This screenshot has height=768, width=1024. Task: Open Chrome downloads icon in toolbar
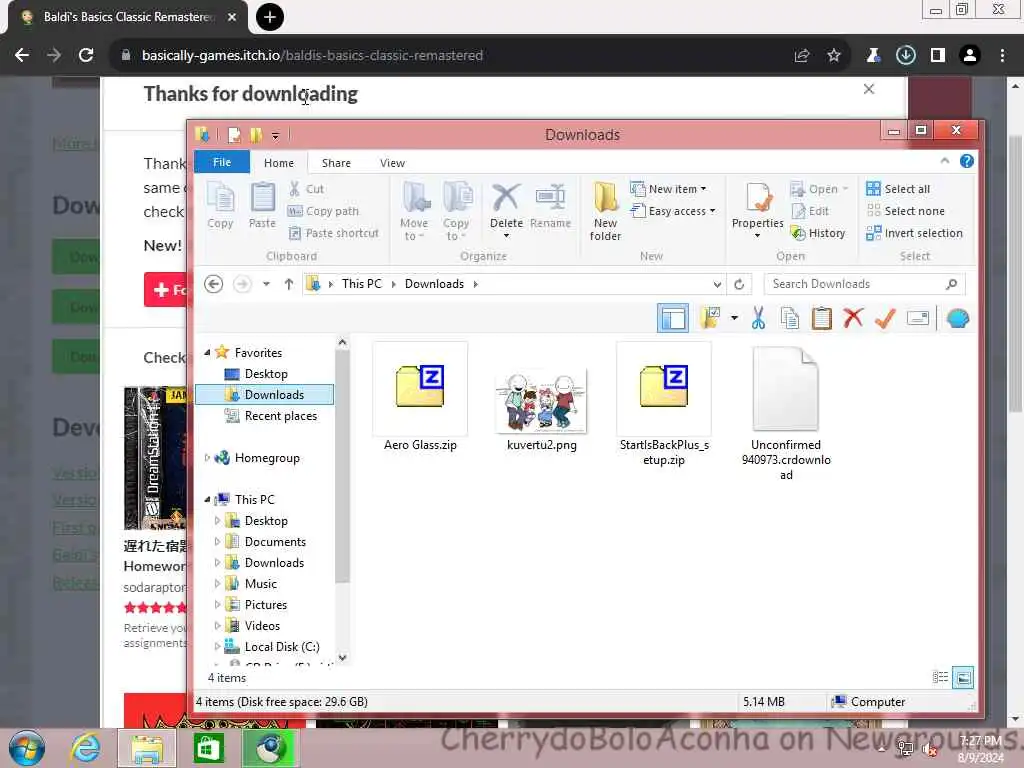coord(905,56)
